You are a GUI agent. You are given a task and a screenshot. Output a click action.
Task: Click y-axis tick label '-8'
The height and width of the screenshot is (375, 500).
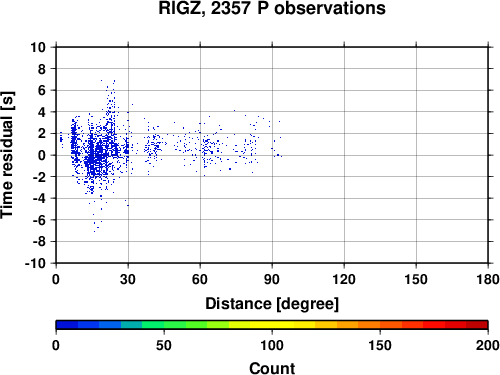39,242
